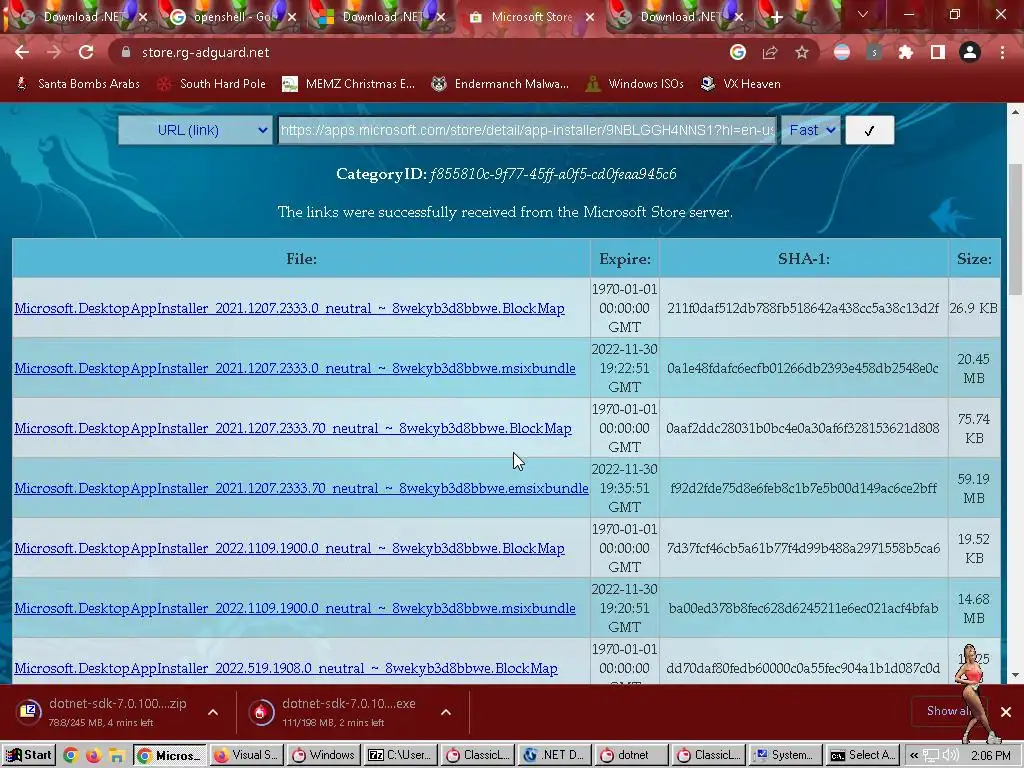Expand options for dotnet-sdk zip download
1024x768 pixels.
click(x=213, y=712)
